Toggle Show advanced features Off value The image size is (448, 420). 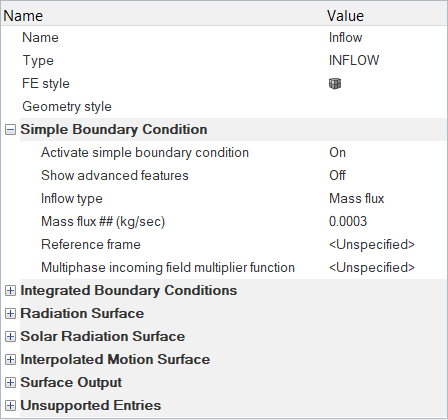coord(387,176)
